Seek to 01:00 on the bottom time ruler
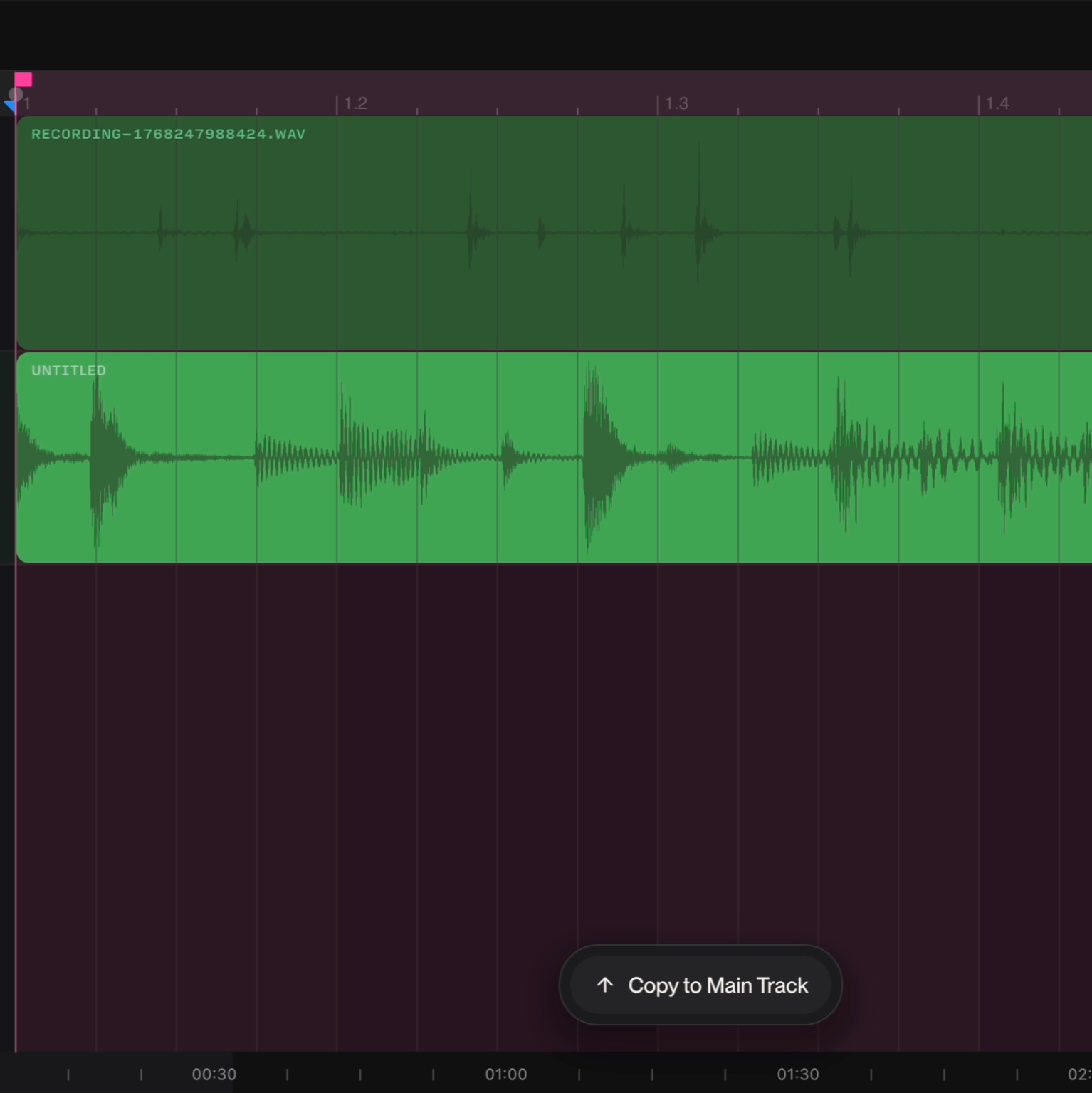This screenshot has width=1092, height=1093. click(x=506, y=1074)
